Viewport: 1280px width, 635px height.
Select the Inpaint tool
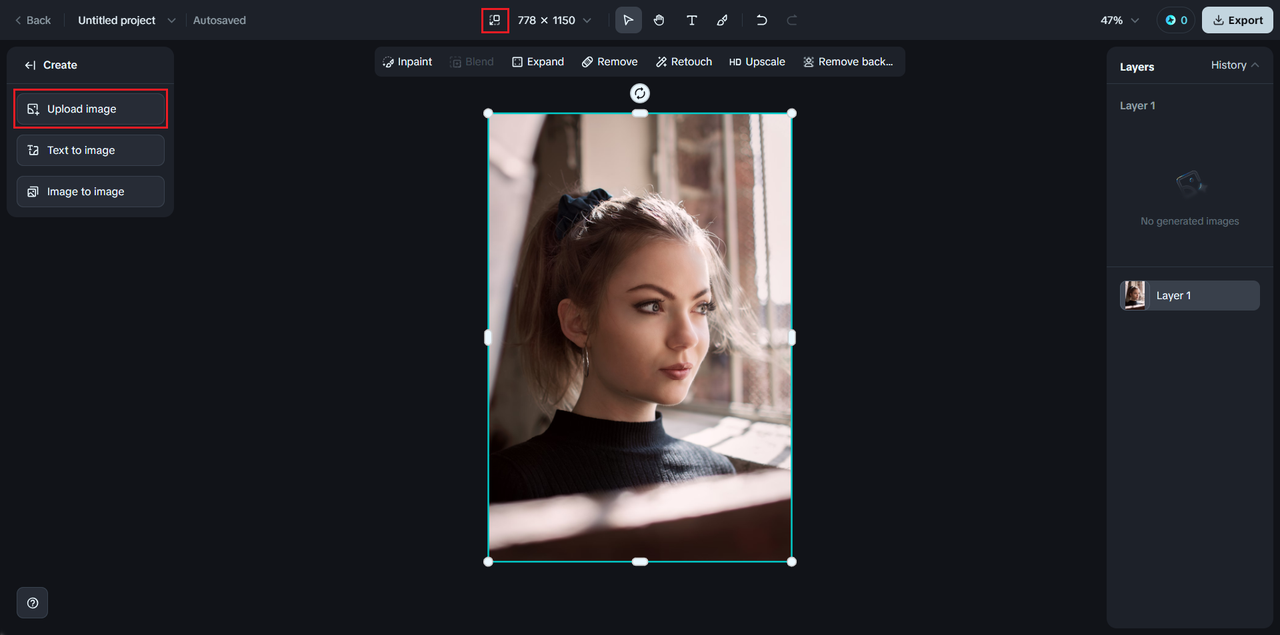tap(407, 62)
